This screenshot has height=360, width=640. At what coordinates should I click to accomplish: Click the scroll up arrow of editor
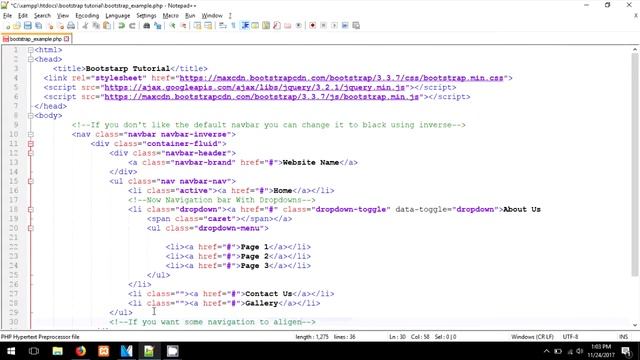(x=635, y=49)
